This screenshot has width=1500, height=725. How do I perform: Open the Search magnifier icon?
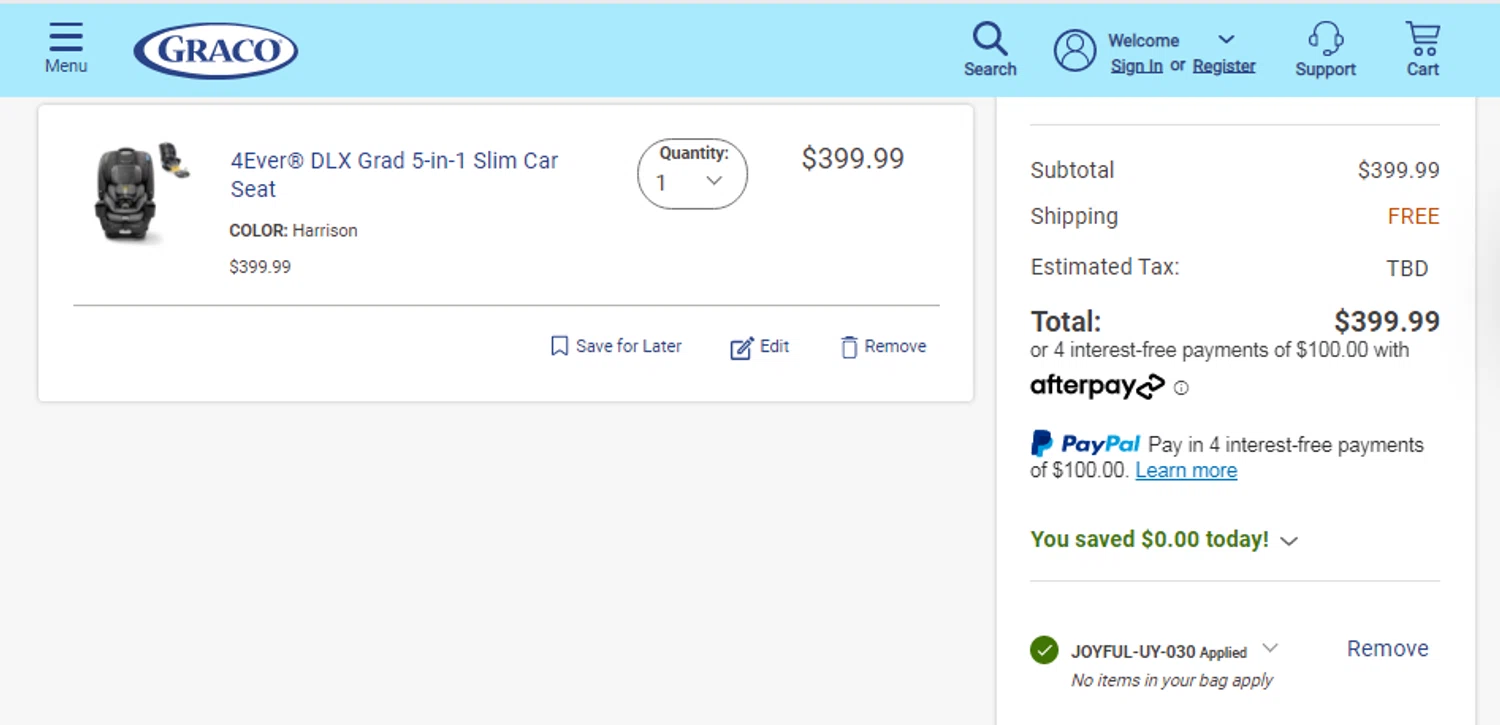pos(990,38)
